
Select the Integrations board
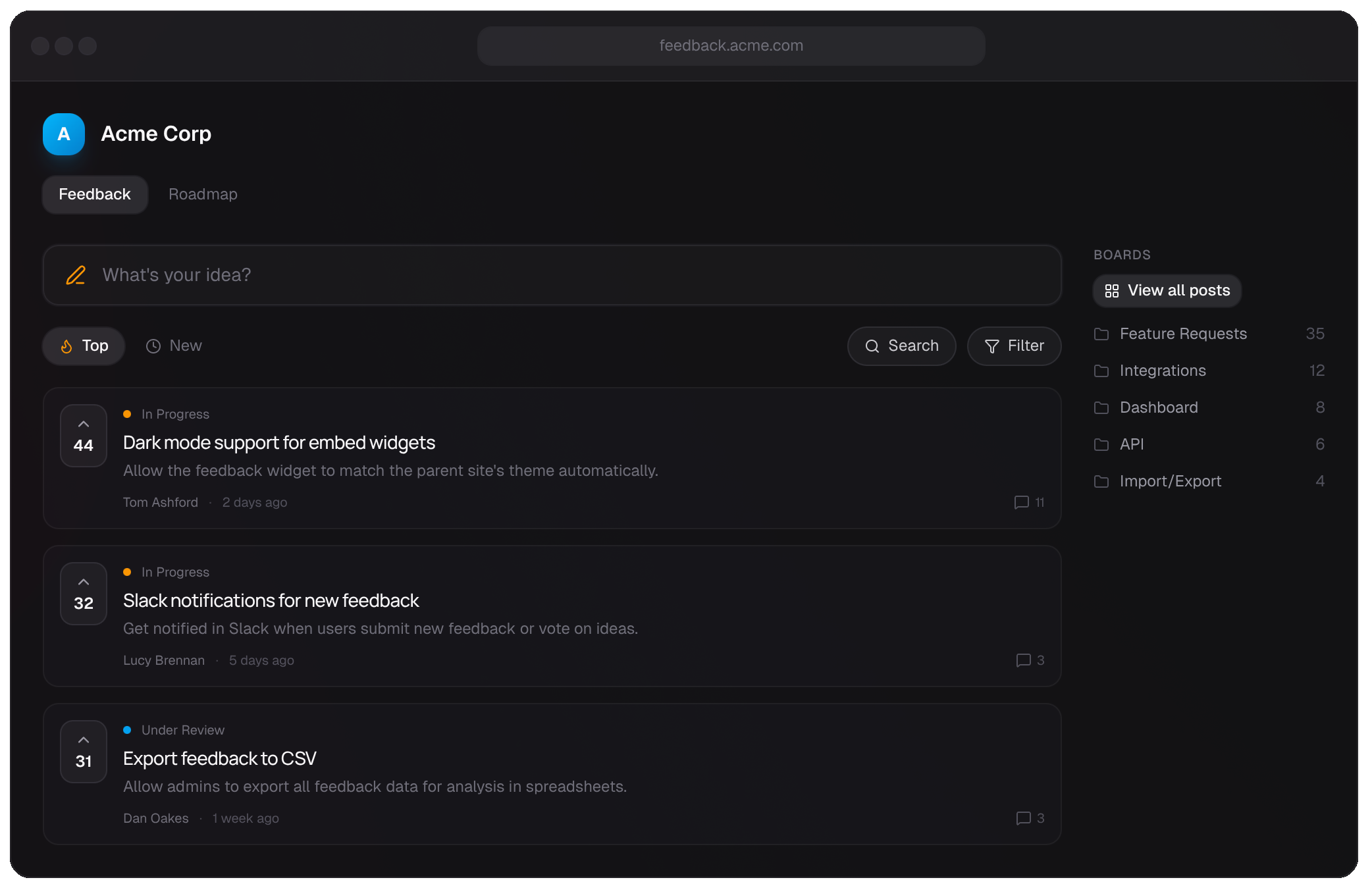click(1162, 371)
